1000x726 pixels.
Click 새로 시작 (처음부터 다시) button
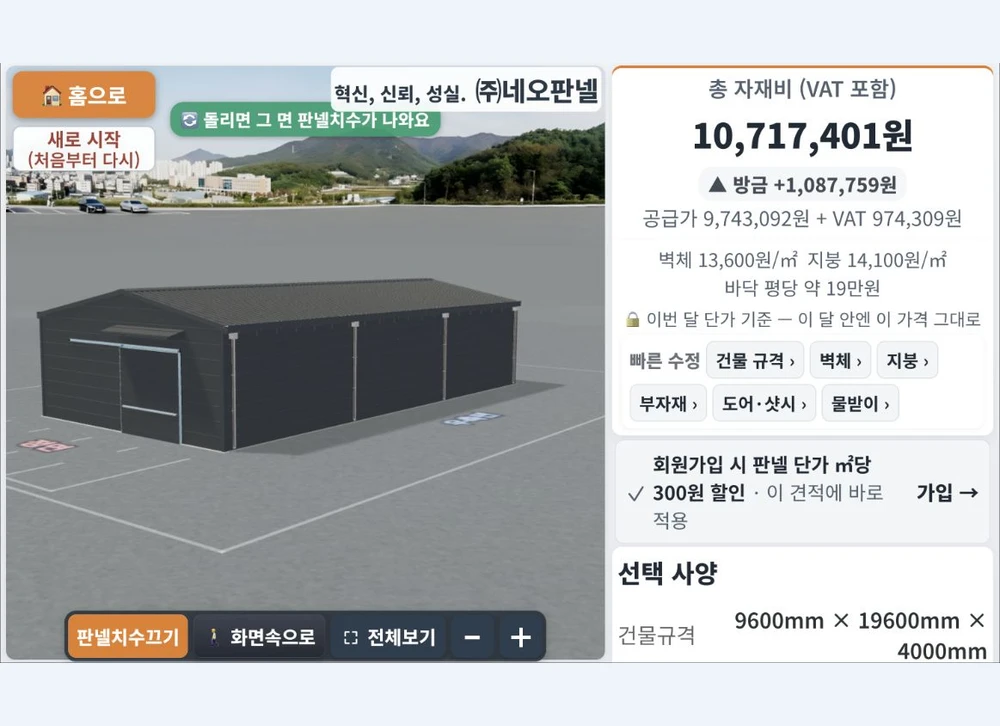pyautogui.click(x=84, y=149)
